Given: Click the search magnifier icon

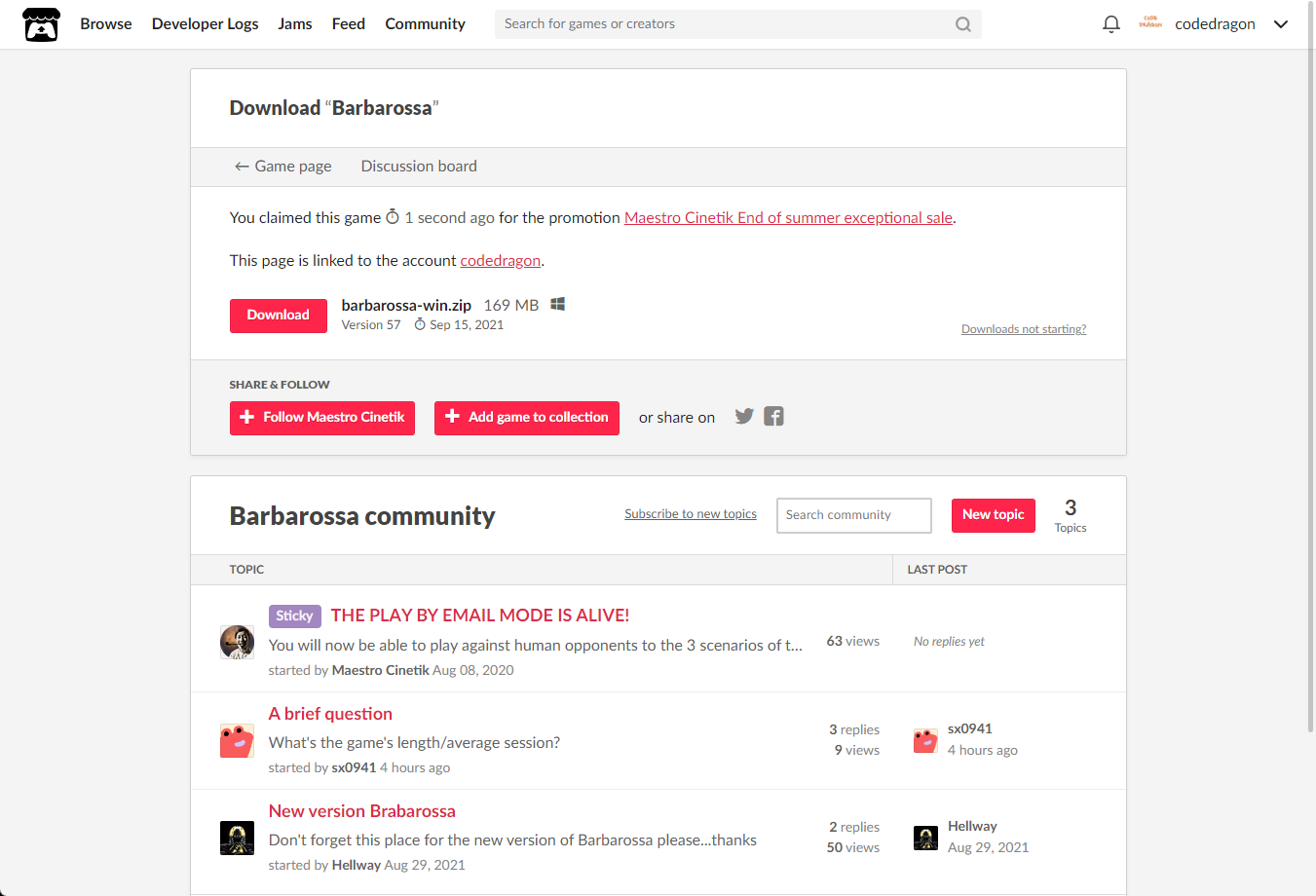Looking at the screenshot, I should (962, 24).
